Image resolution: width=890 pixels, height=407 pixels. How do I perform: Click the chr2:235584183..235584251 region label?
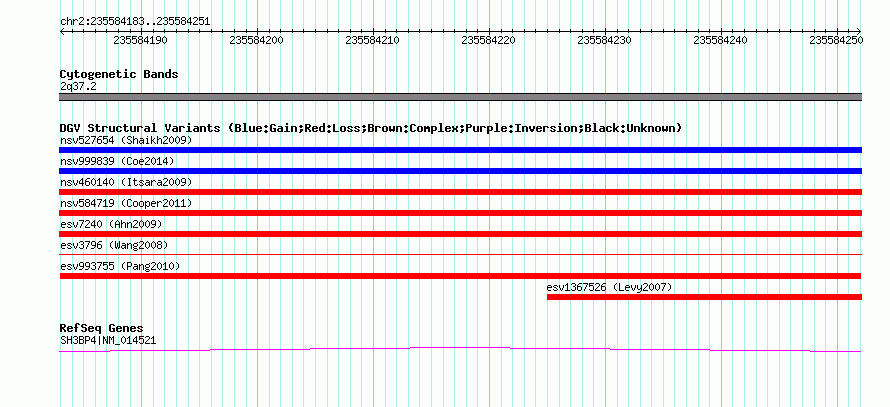[135, 22]
